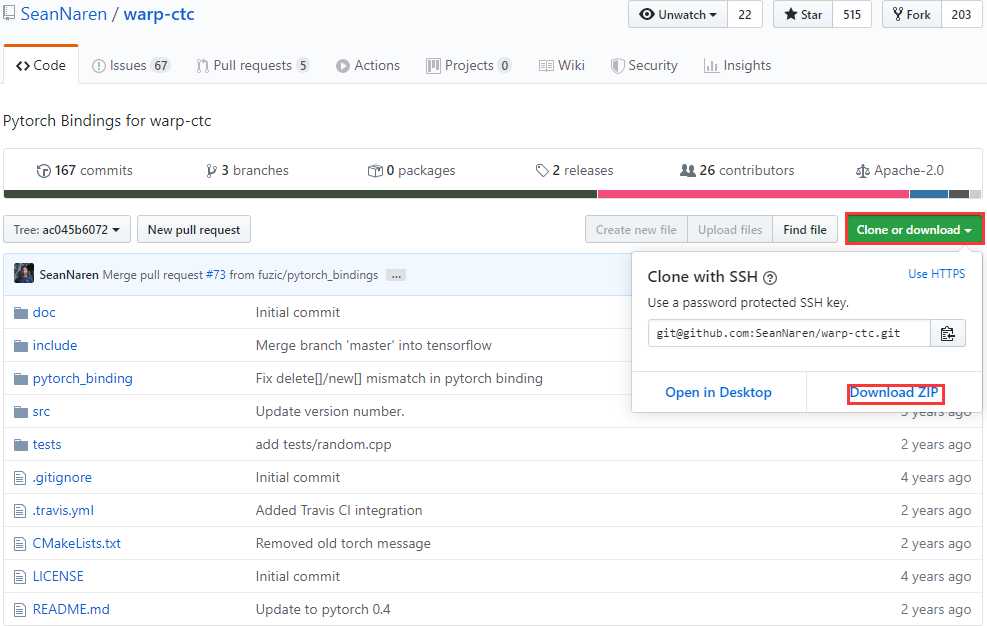Open the pytorch_binding folder
This screenshot has height=626, width=987.
[x=82, y=378]
